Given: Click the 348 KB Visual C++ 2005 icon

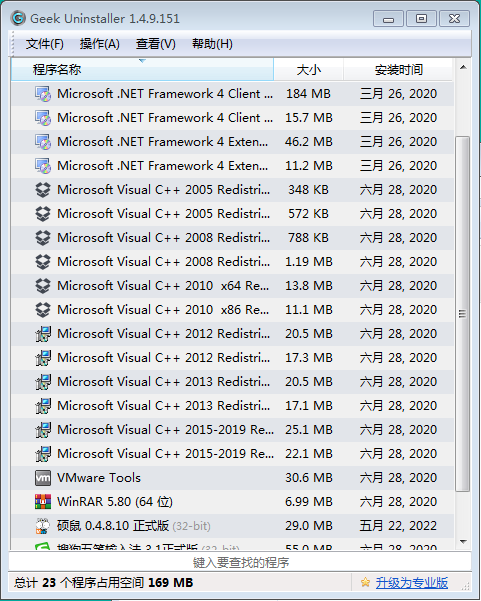Looking at the screenshot, I should click(43, 190).
